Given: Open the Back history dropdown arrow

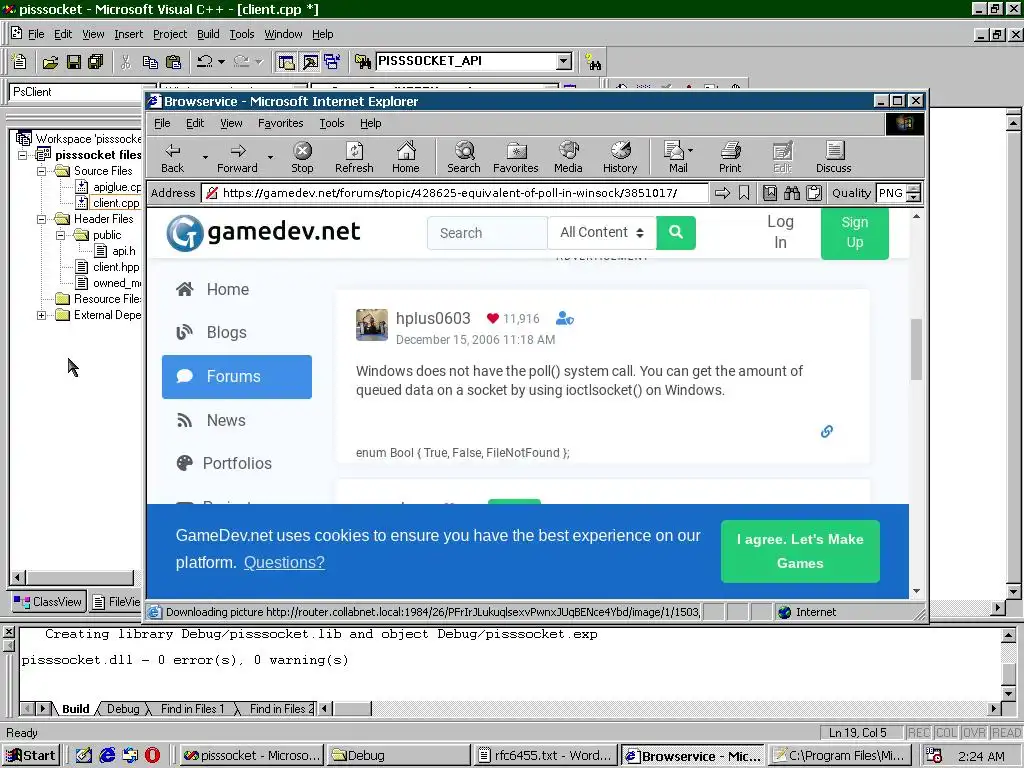Looking at the screenshot, I should point(205,157).
